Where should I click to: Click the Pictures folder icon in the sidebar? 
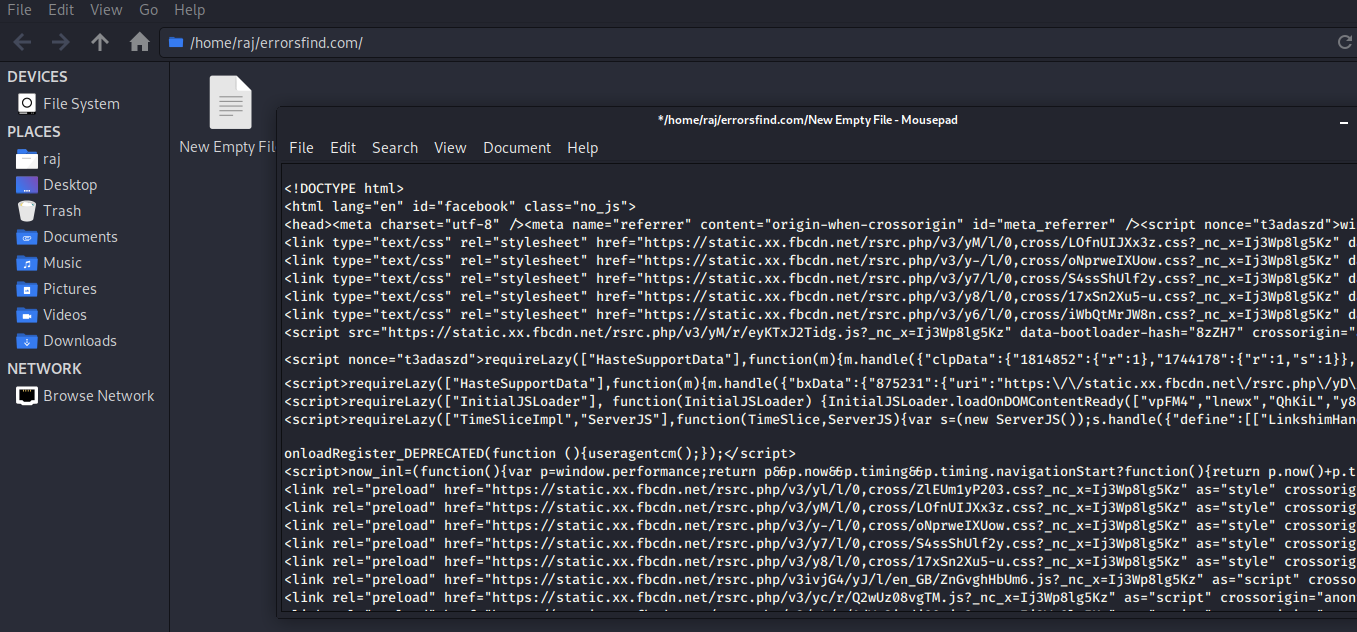point(27,289)
